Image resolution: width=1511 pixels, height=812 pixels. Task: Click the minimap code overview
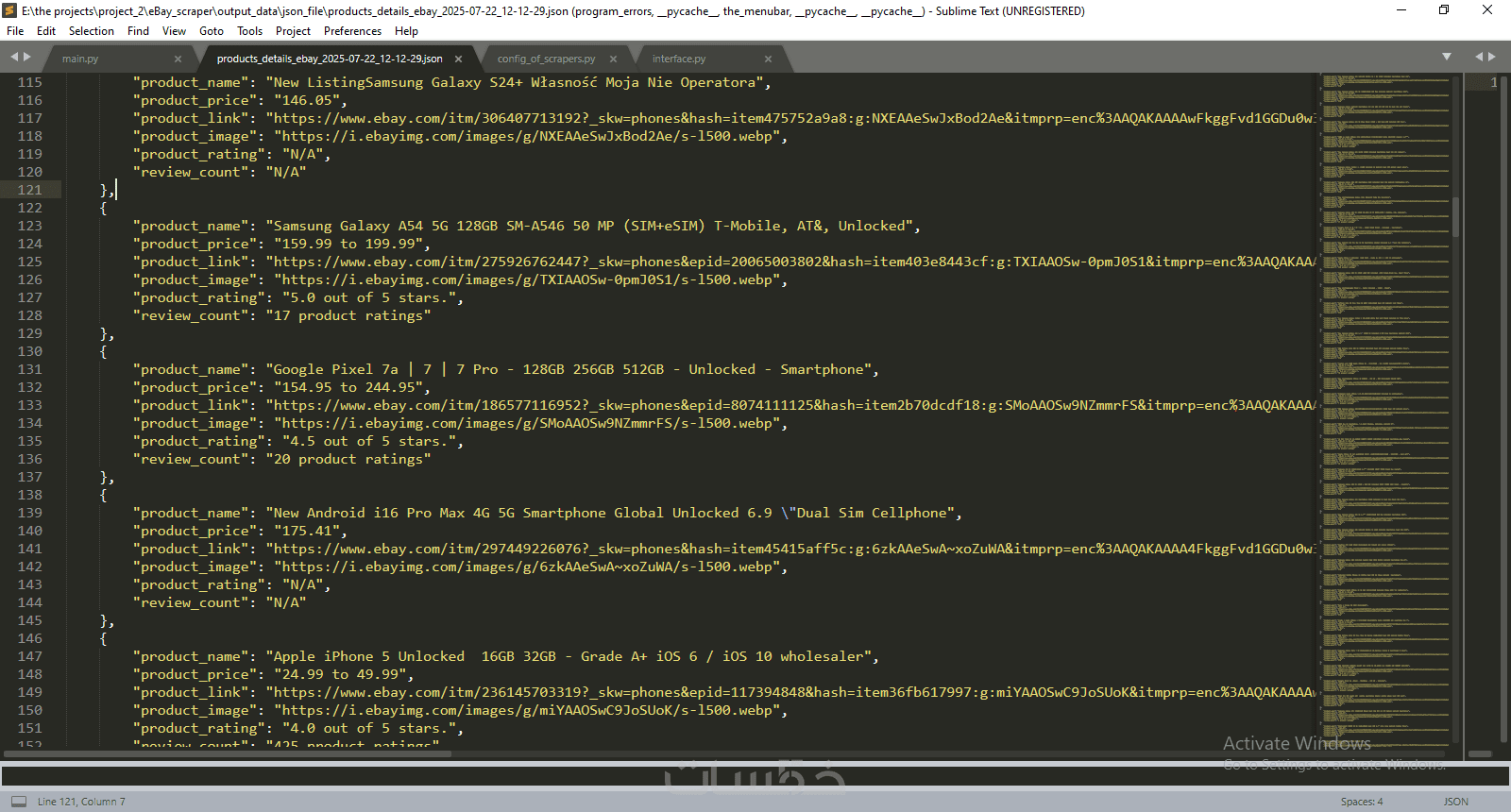[x=1385, y=411]
